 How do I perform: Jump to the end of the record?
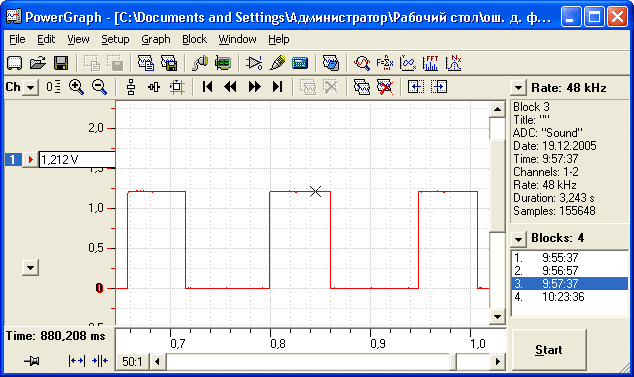click(277, 87)
